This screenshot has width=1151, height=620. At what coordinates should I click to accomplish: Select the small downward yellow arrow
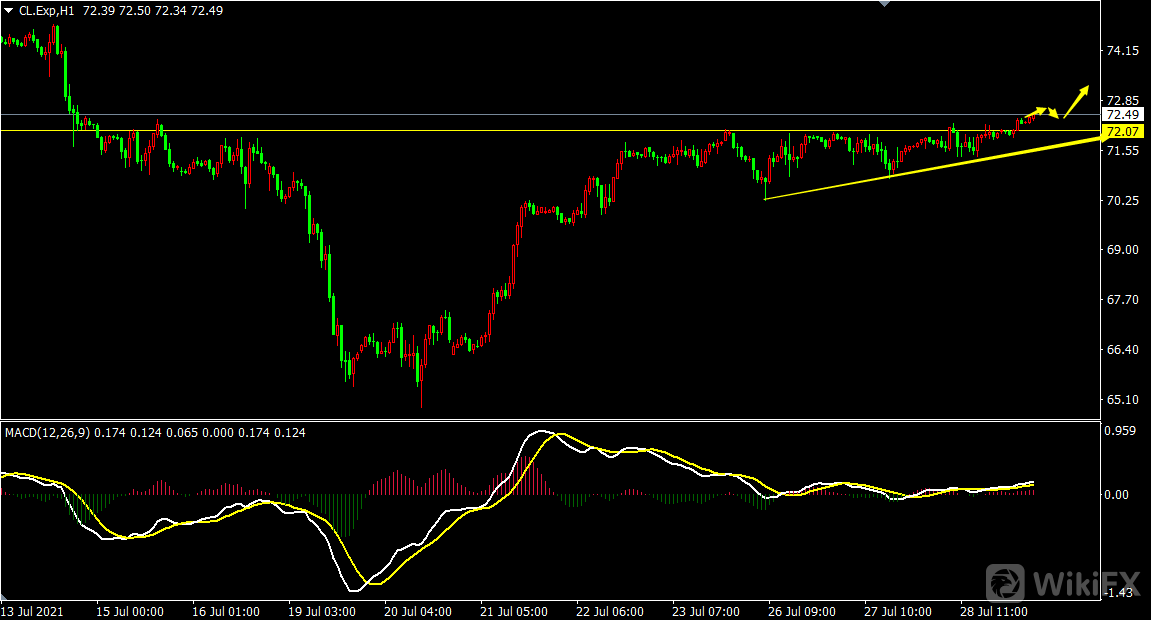pyautogui.click(x=1053, y=112)
